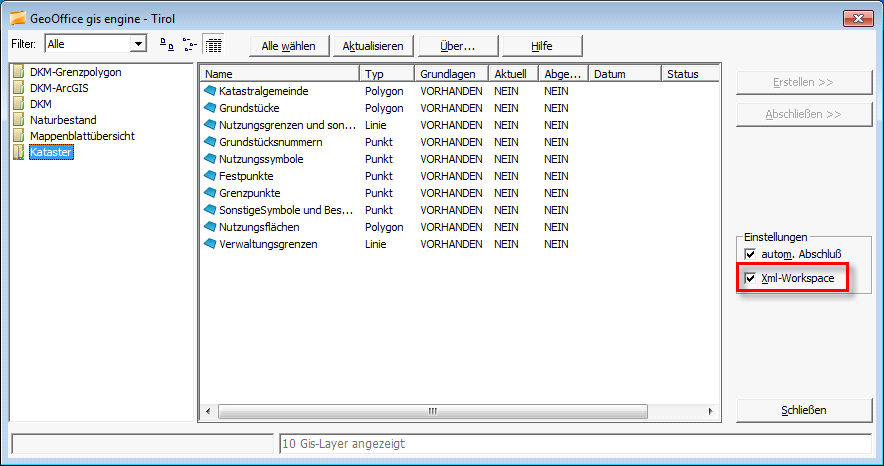Select Mappenblattübersicht in the tree
The width and height of the screenshot is (884, 466).
click(81, 136)
